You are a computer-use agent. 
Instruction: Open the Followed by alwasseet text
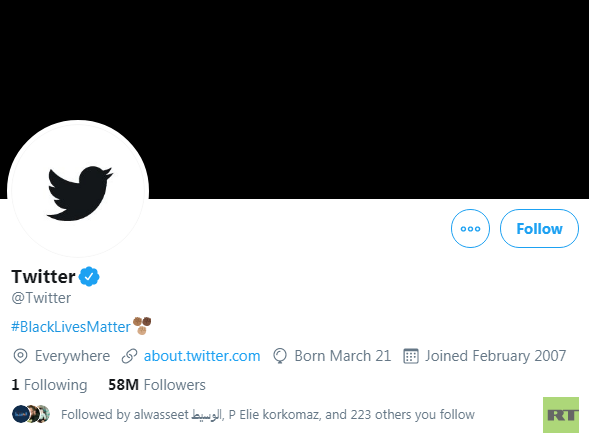pyautogui.click(x=268, y=414)
